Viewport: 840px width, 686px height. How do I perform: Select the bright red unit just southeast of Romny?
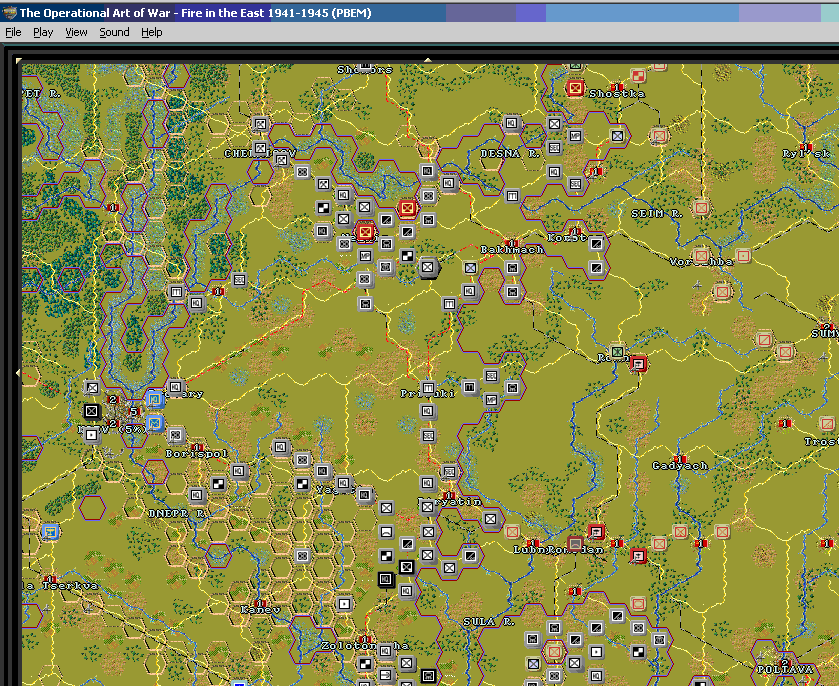click(638, 364)
